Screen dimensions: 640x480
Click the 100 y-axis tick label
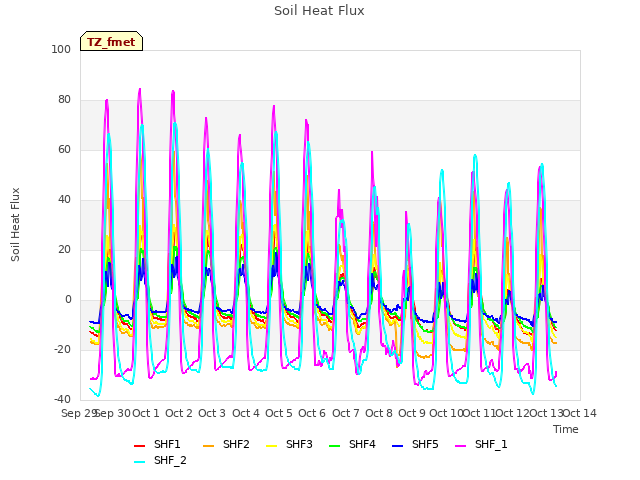click(61, 49)
